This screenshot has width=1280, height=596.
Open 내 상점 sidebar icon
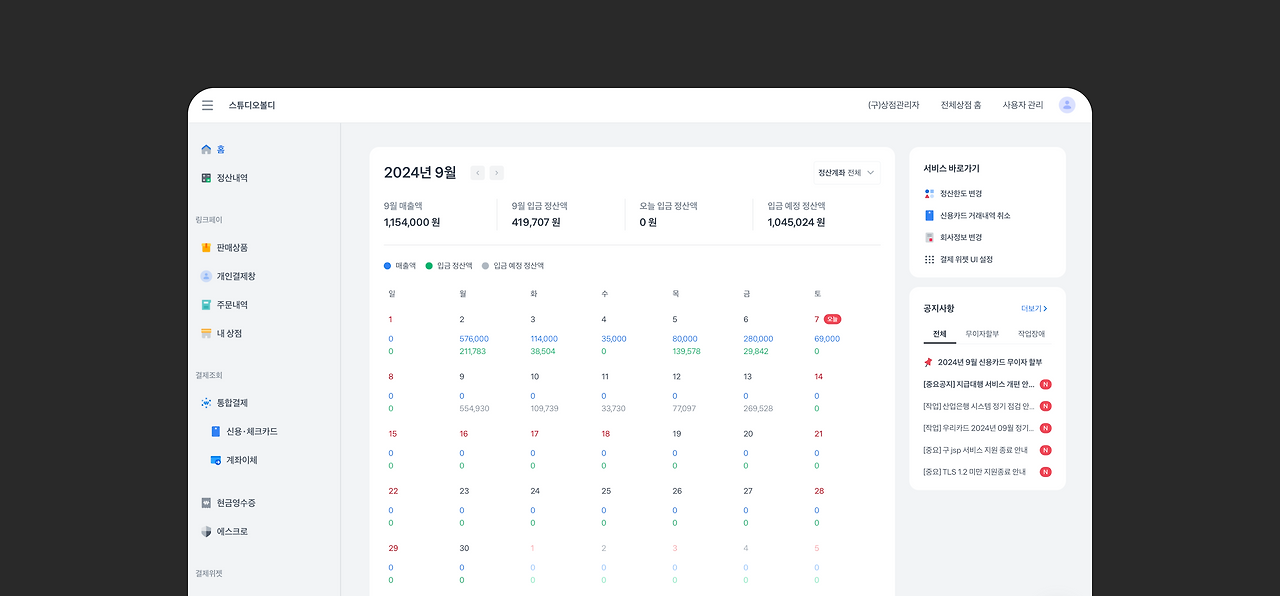(206, 333)
